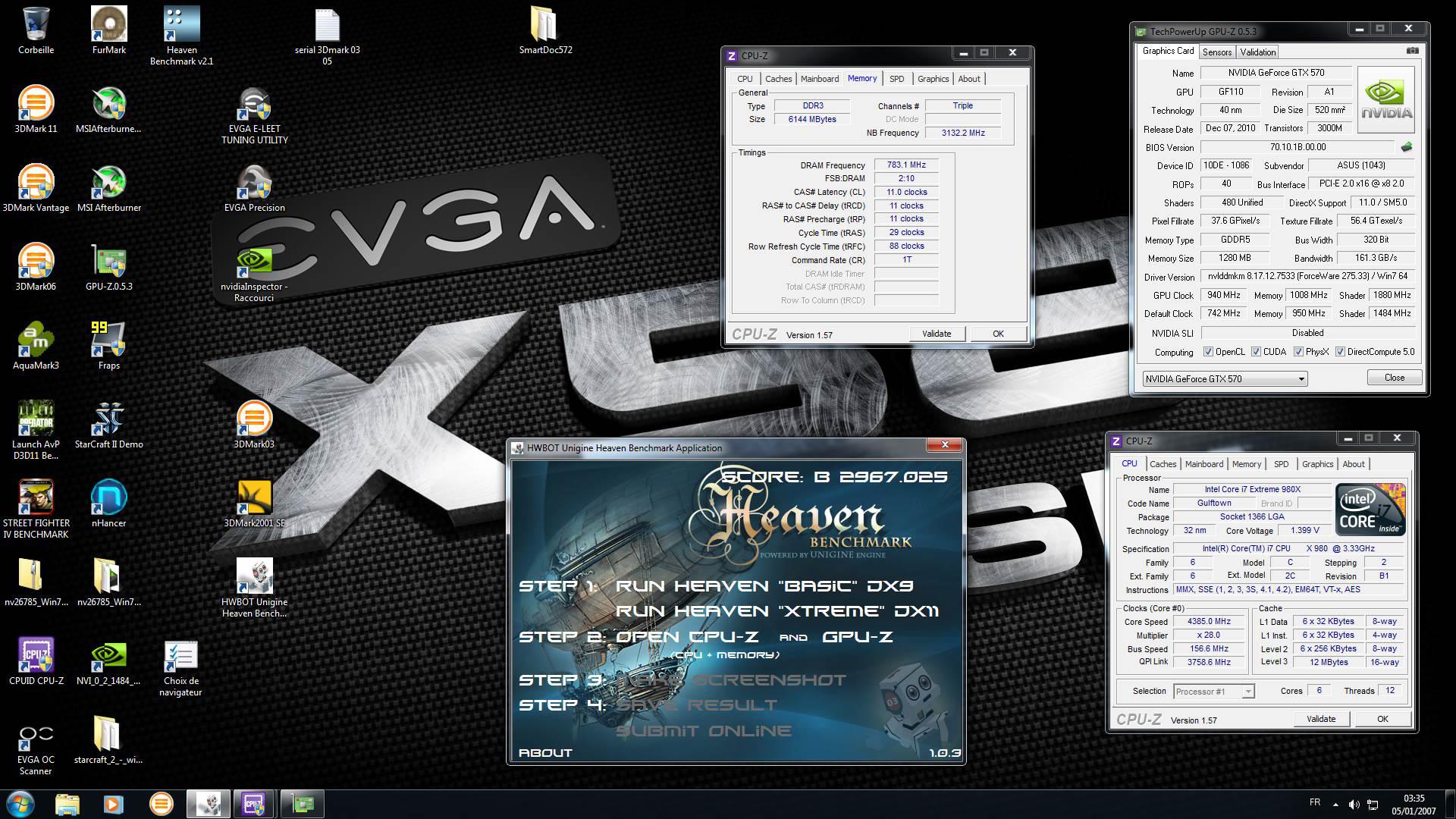Click the Close button in GPU-Z

pyautogui.click(x=1394, y=378)
